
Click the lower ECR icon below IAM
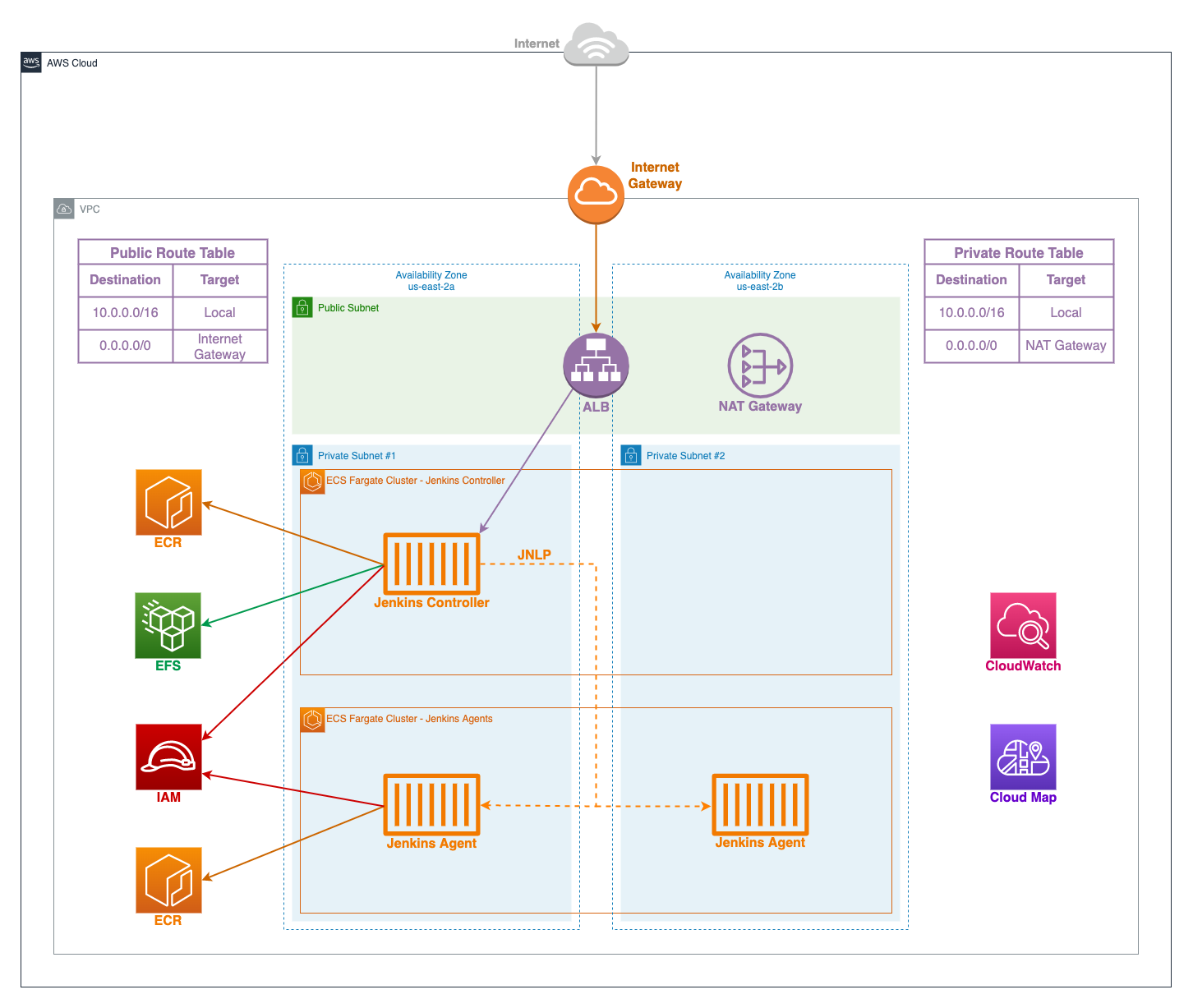[168, 880]
